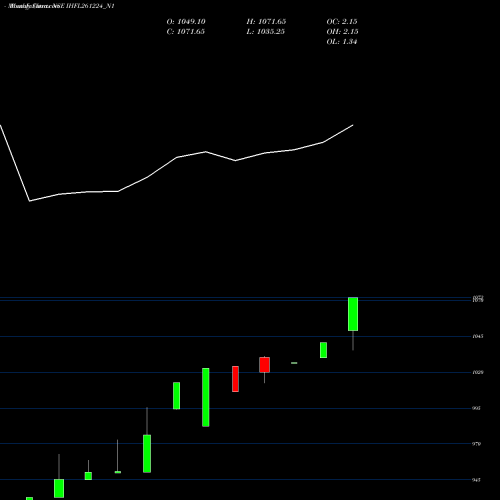This screenshot has height=500, width=500.
Task: Click the 979 price axis label
Action: (x=477, y=444)
